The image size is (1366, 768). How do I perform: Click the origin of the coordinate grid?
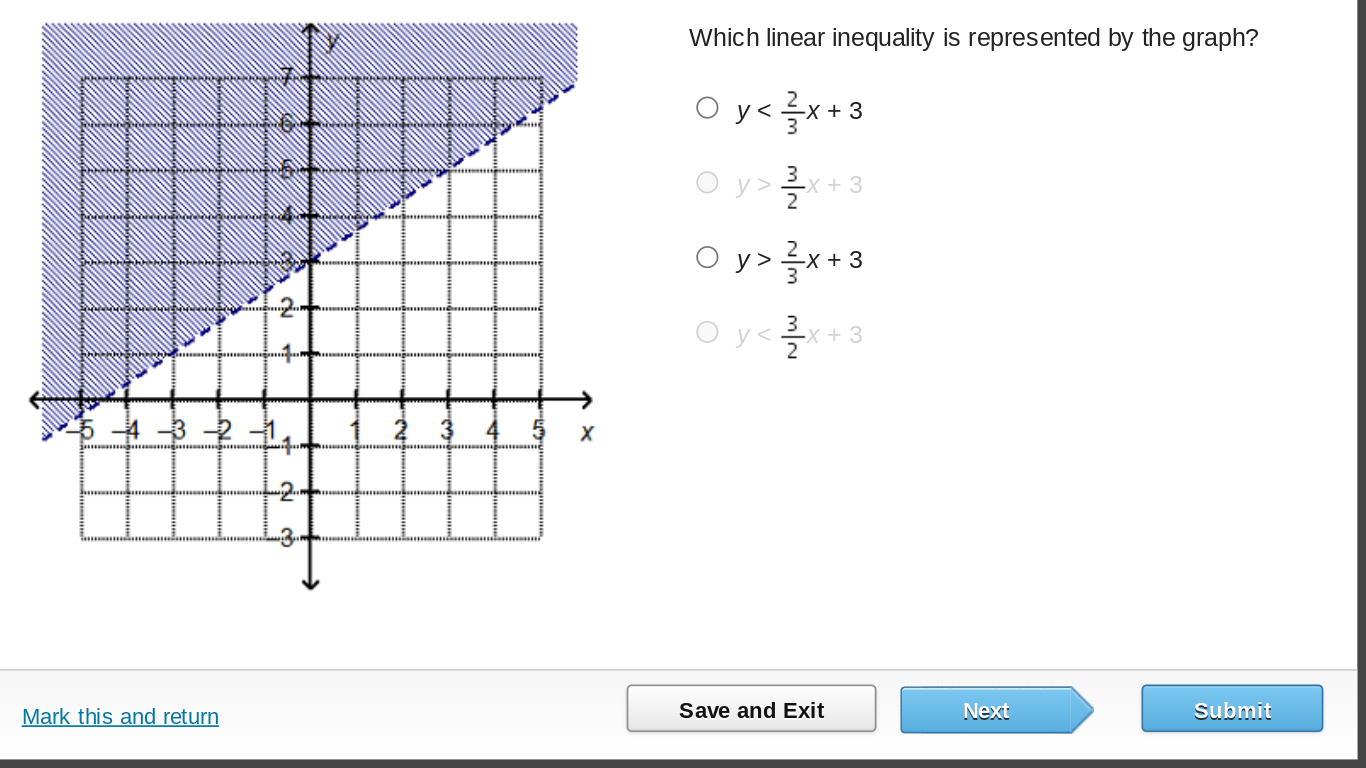pos(311,399)
